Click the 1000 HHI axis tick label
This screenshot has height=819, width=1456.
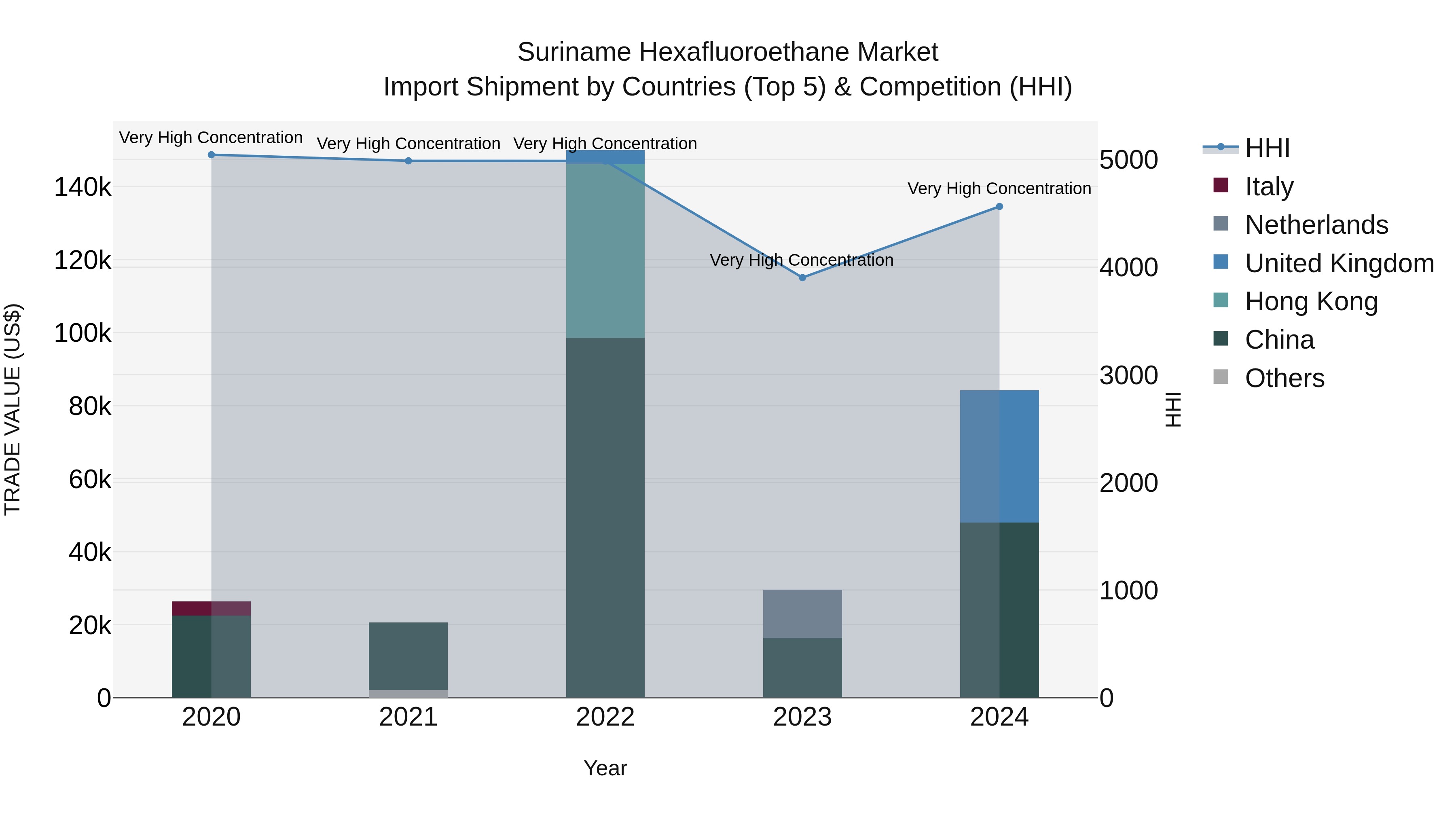pos(1129,590)
